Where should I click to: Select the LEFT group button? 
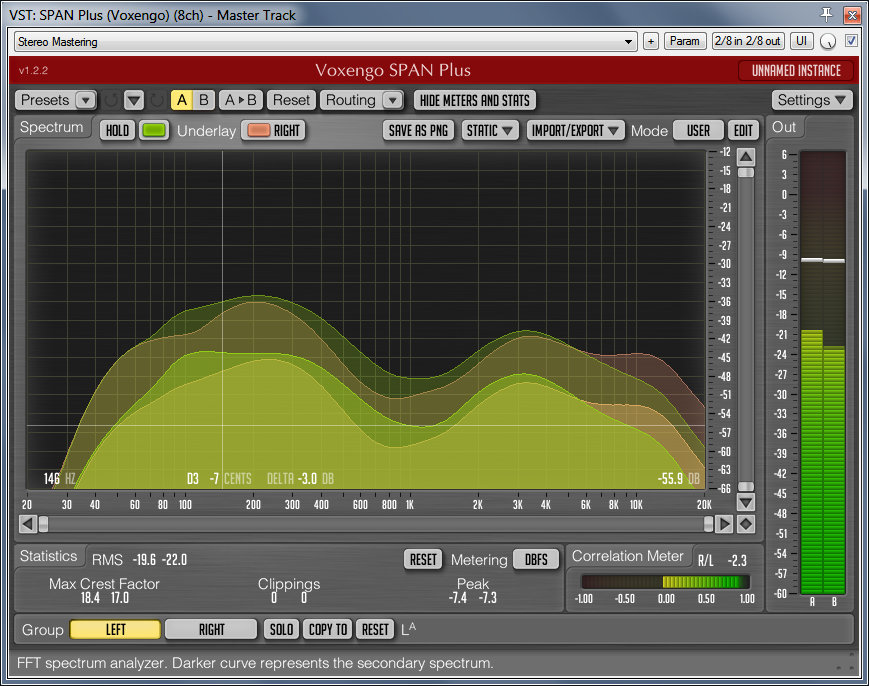click(x=115, y=629)
